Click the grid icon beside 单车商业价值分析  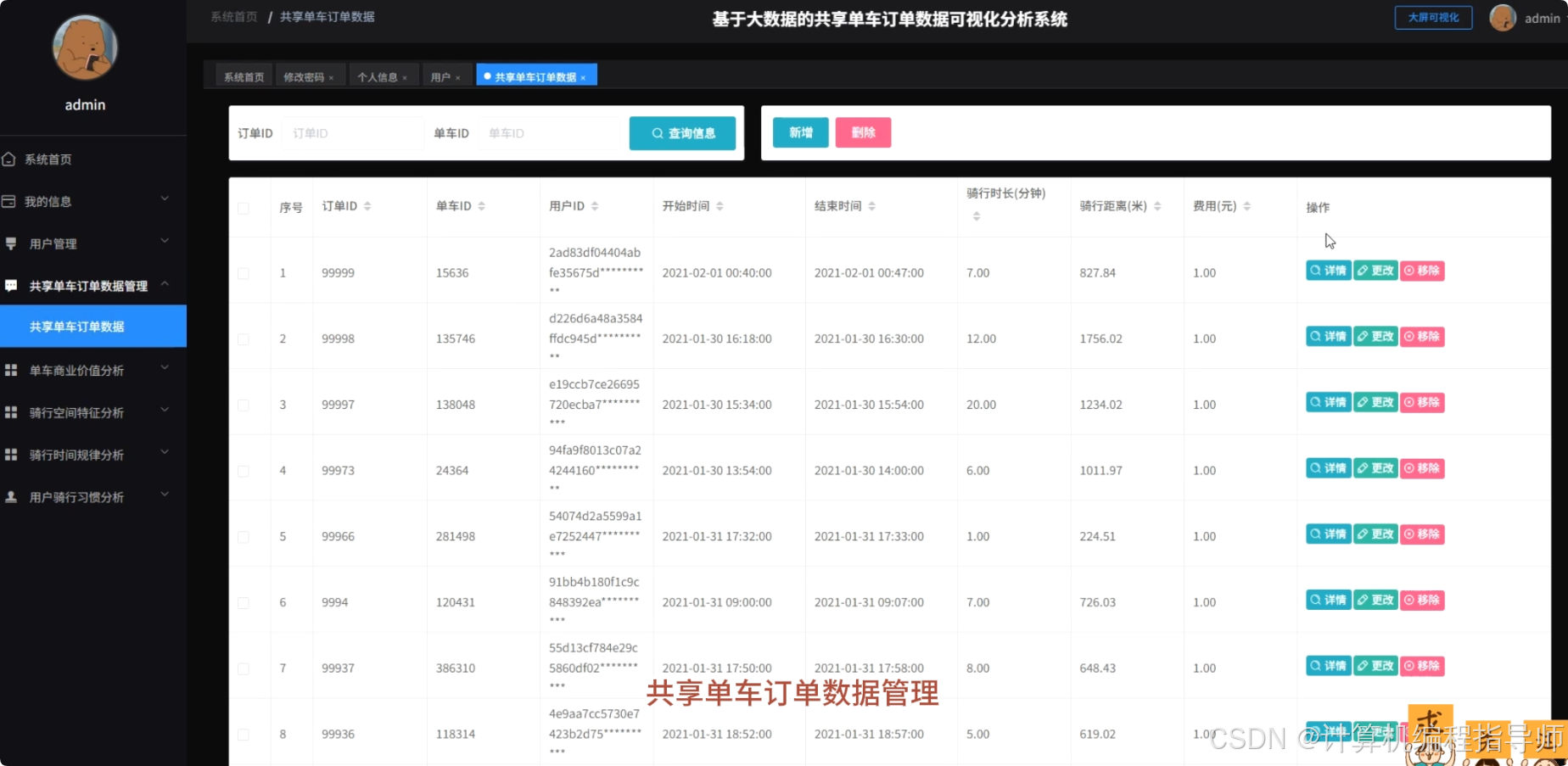[11, 371]
